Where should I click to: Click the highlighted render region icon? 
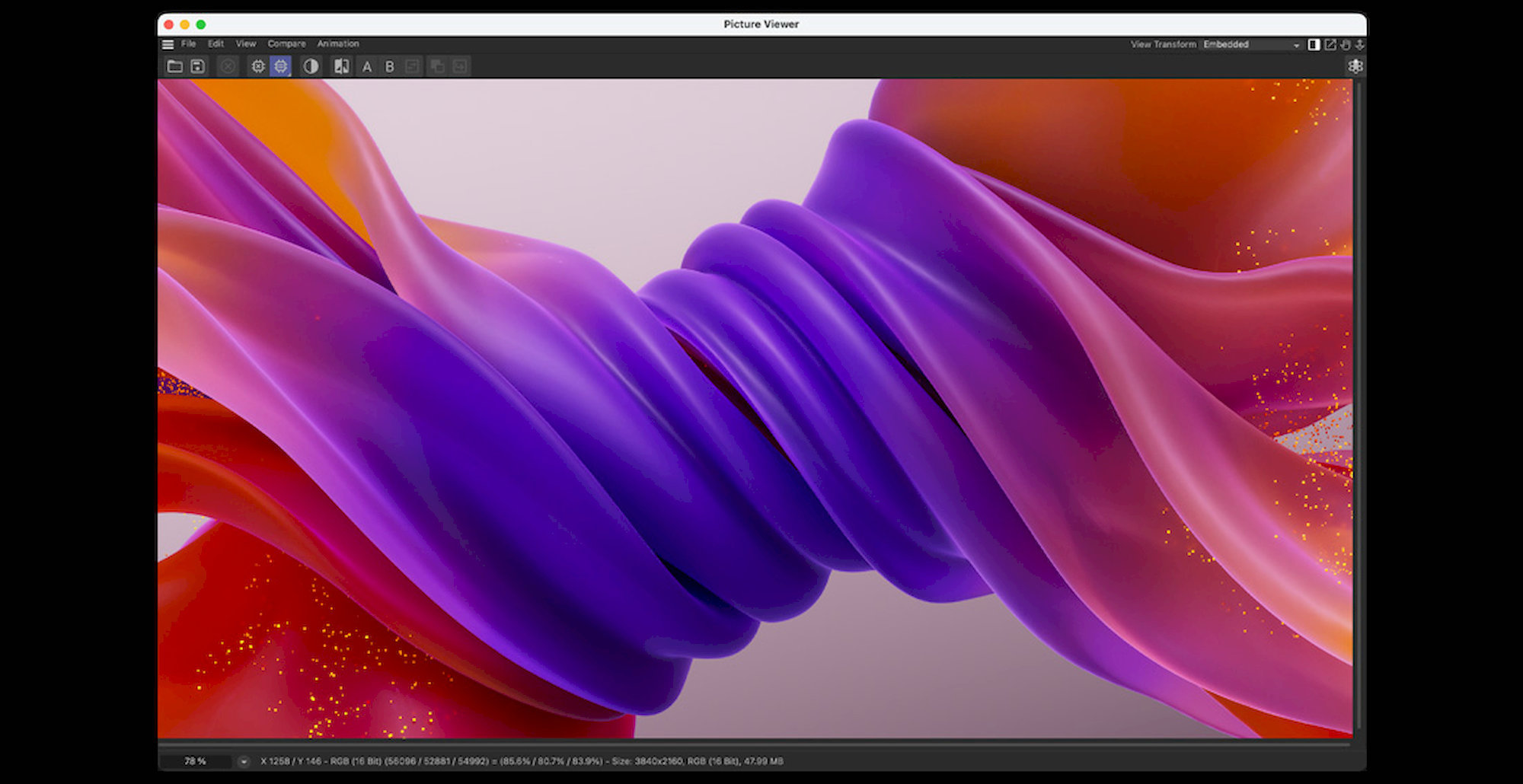tap(281, 66)
